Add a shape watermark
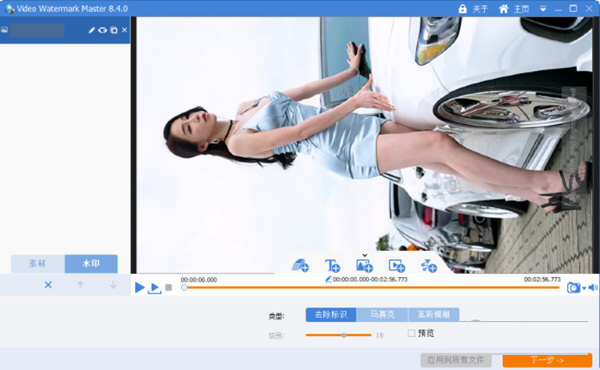 coord(429,265)
